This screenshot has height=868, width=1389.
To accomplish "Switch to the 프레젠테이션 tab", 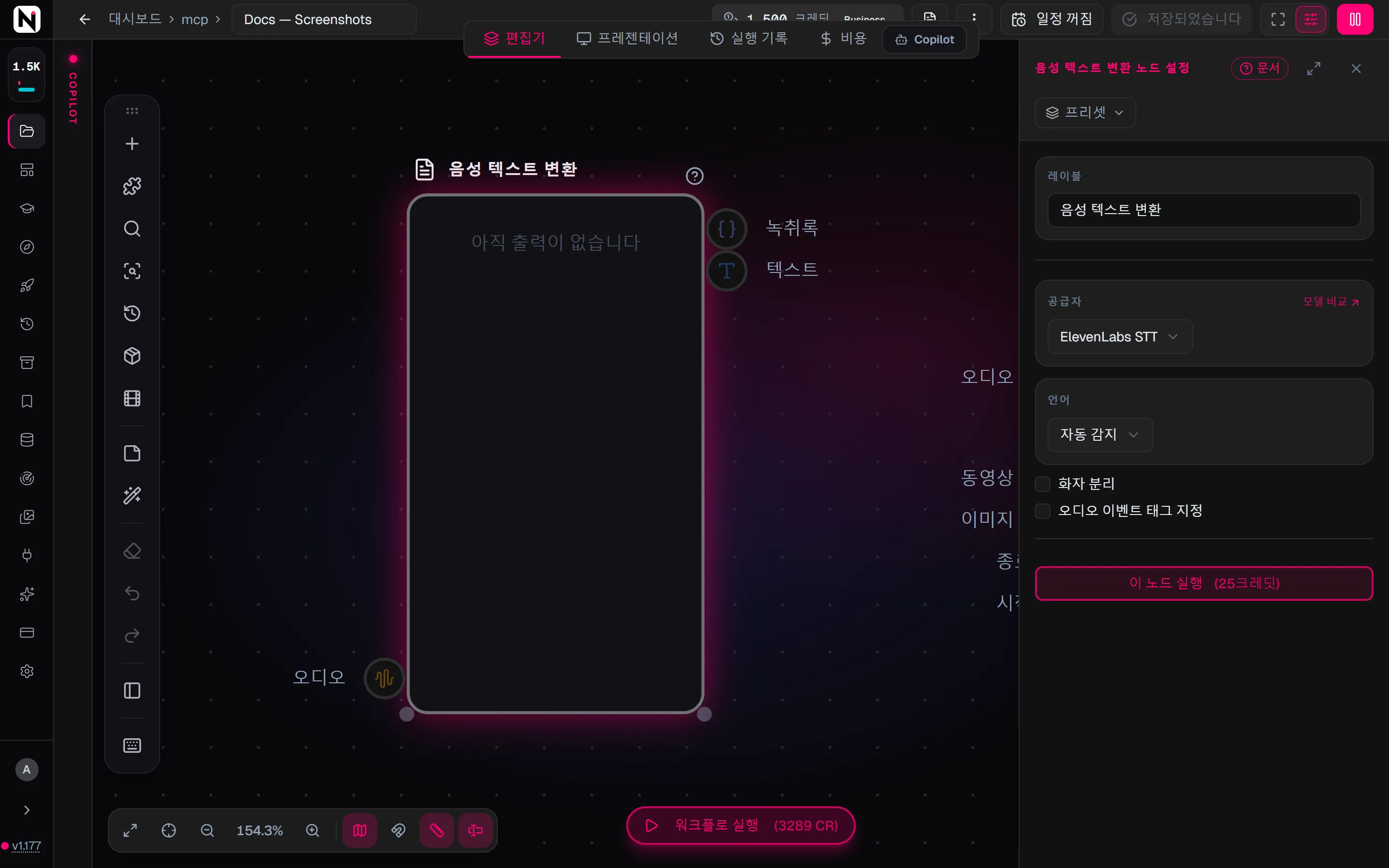I will pos(627,39).
